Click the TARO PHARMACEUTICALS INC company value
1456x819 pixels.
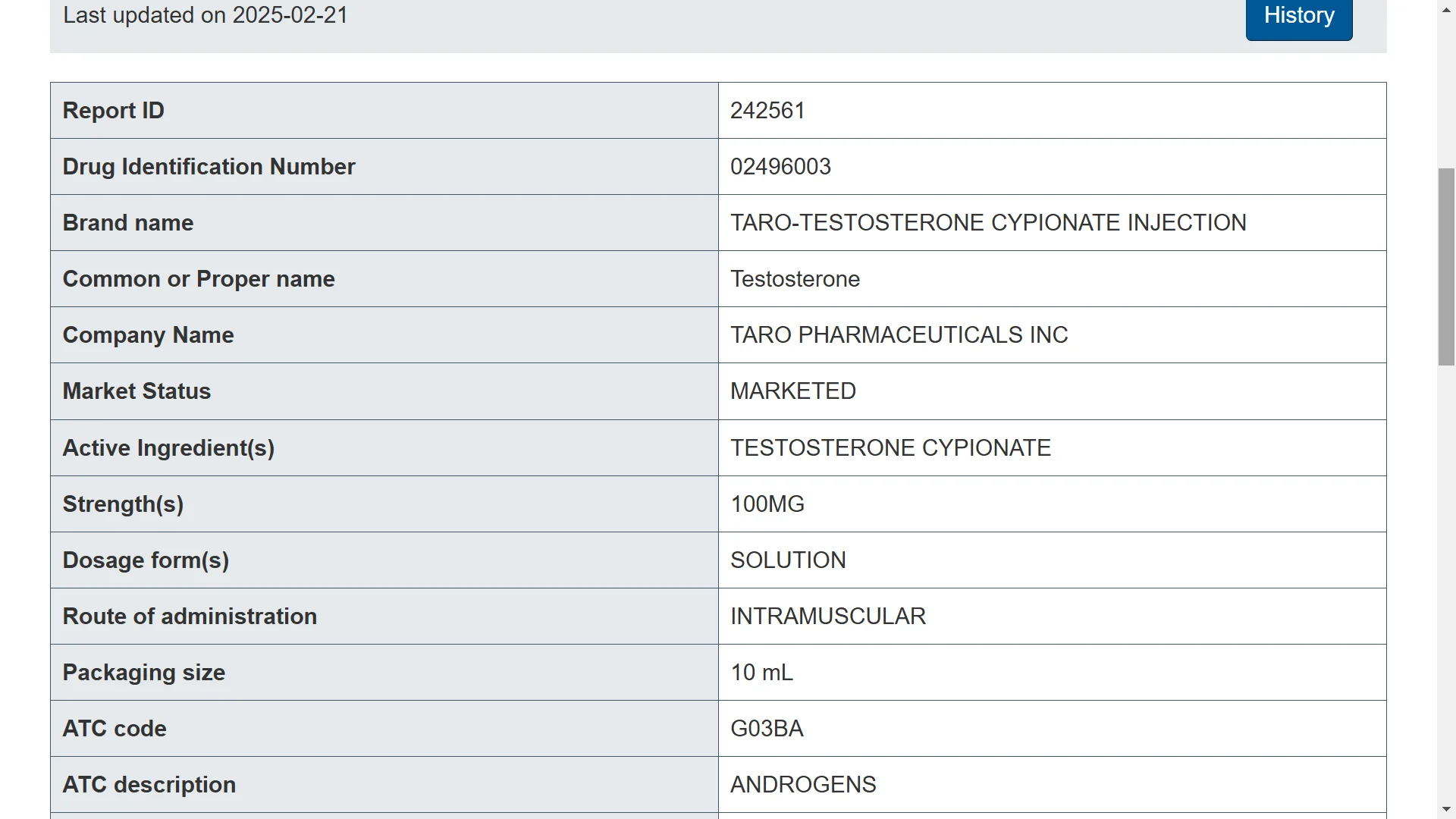pyautogui.click(x=899, y=335)
